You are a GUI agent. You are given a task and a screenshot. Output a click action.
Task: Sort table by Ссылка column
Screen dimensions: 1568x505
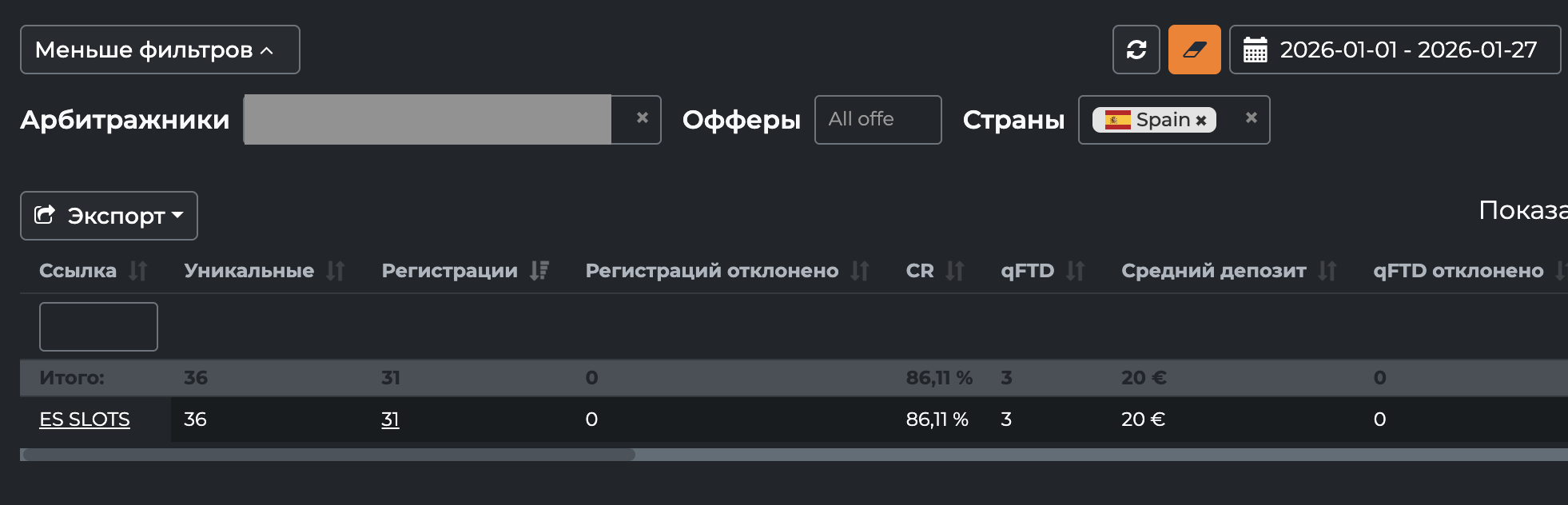coord(138,271)
